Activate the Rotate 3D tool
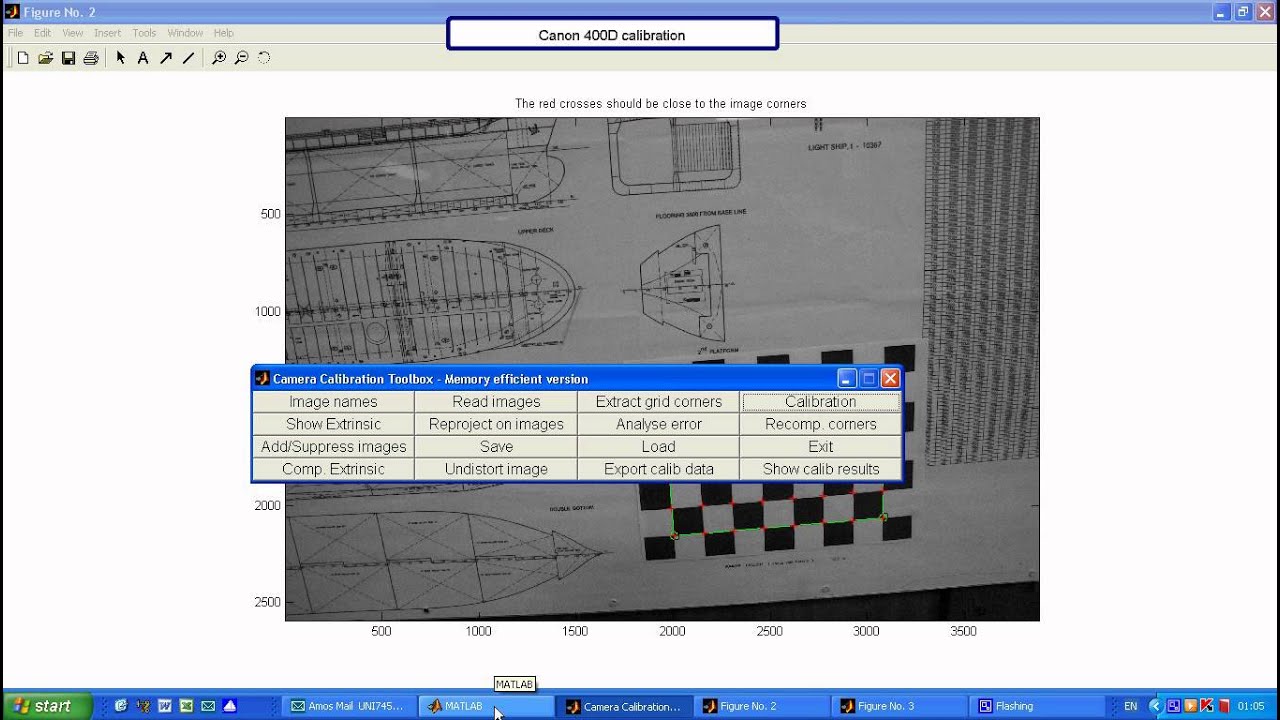This screenshot has height=720, width=1280. tap(264, 58)
